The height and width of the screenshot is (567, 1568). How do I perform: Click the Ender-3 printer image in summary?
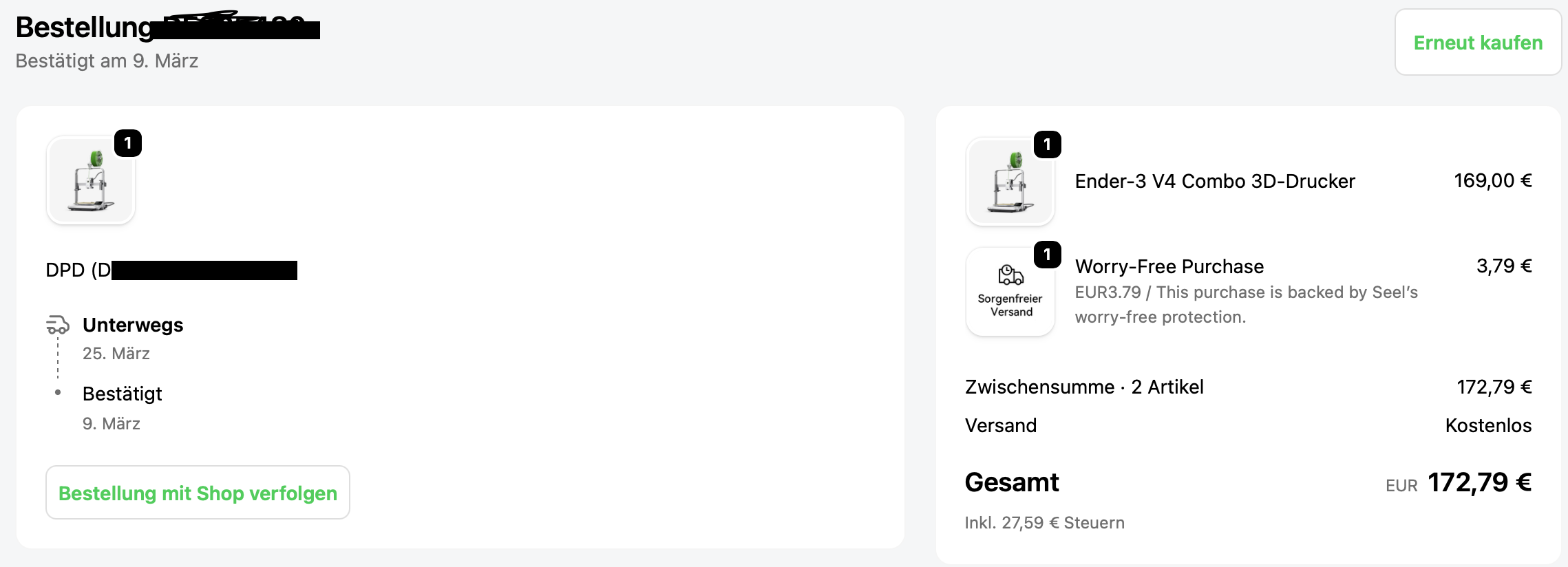(x=1010, y=182)
